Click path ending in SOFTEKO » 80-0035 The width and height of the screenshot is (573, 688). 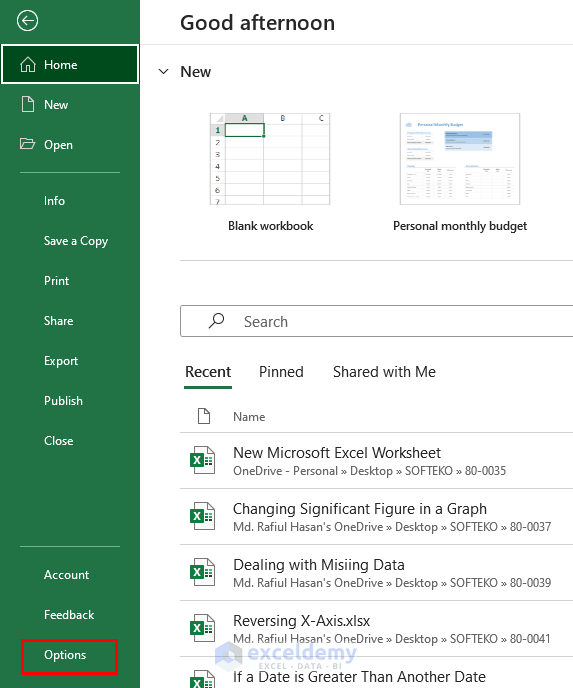coord(369,471)
